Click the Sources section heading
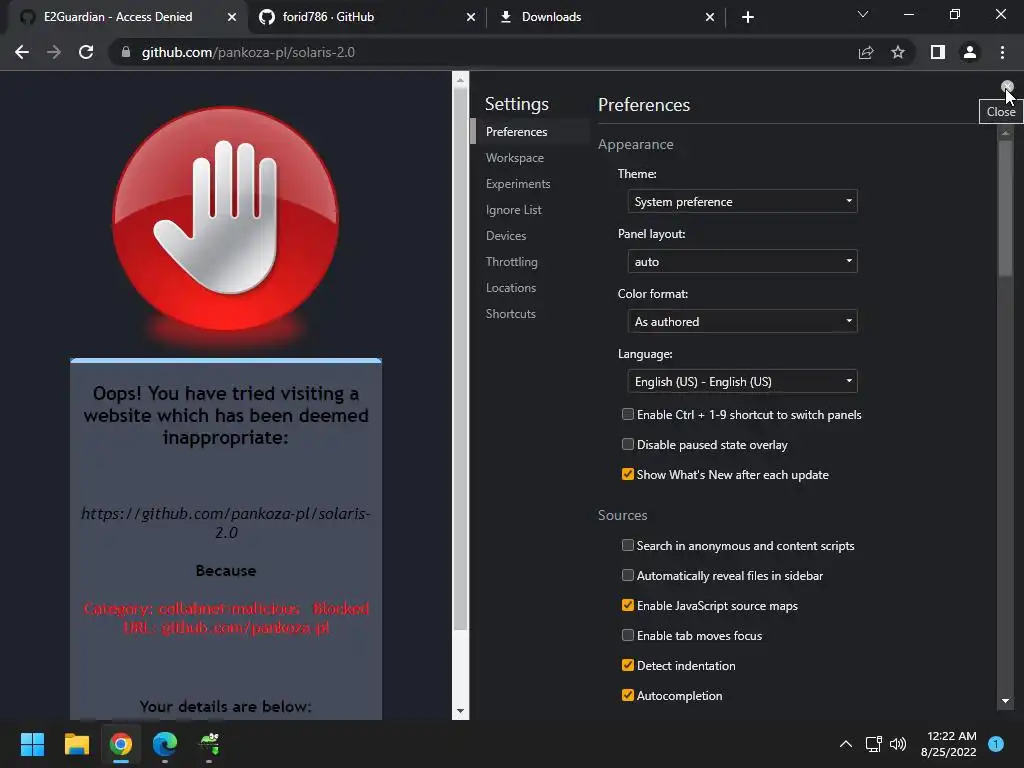This screenshot has width=1024, height=768. point(622,515)
